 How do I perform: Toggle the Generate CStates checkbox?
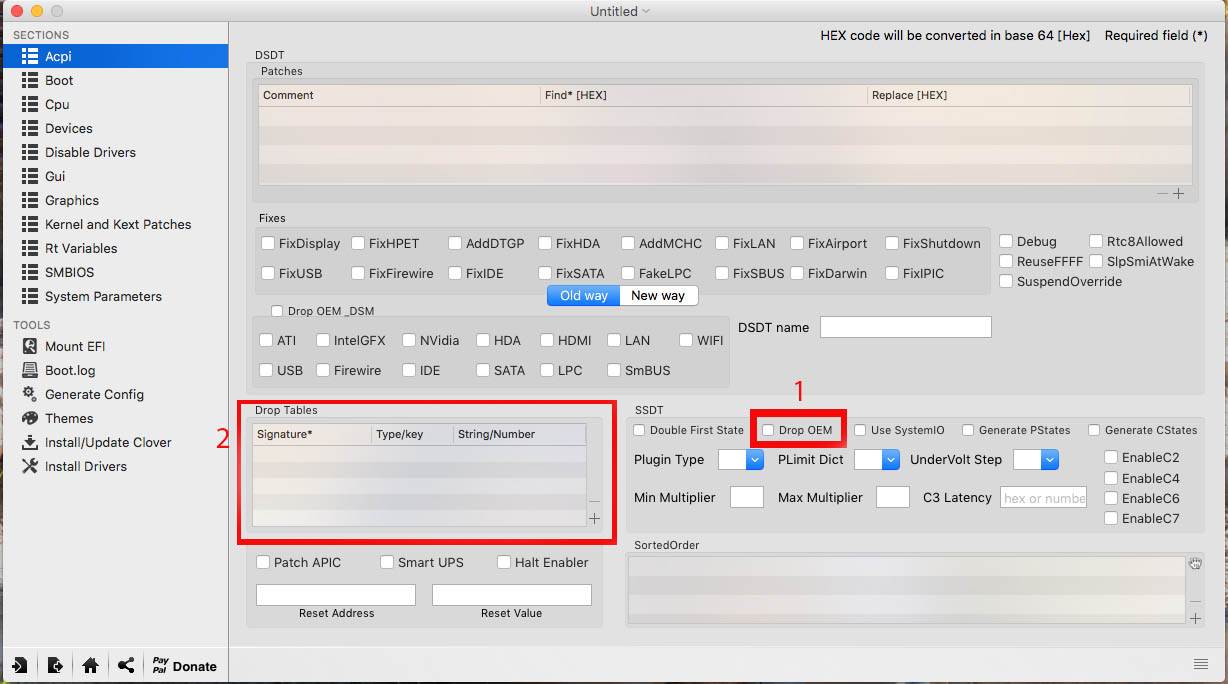coord(1094,430)
